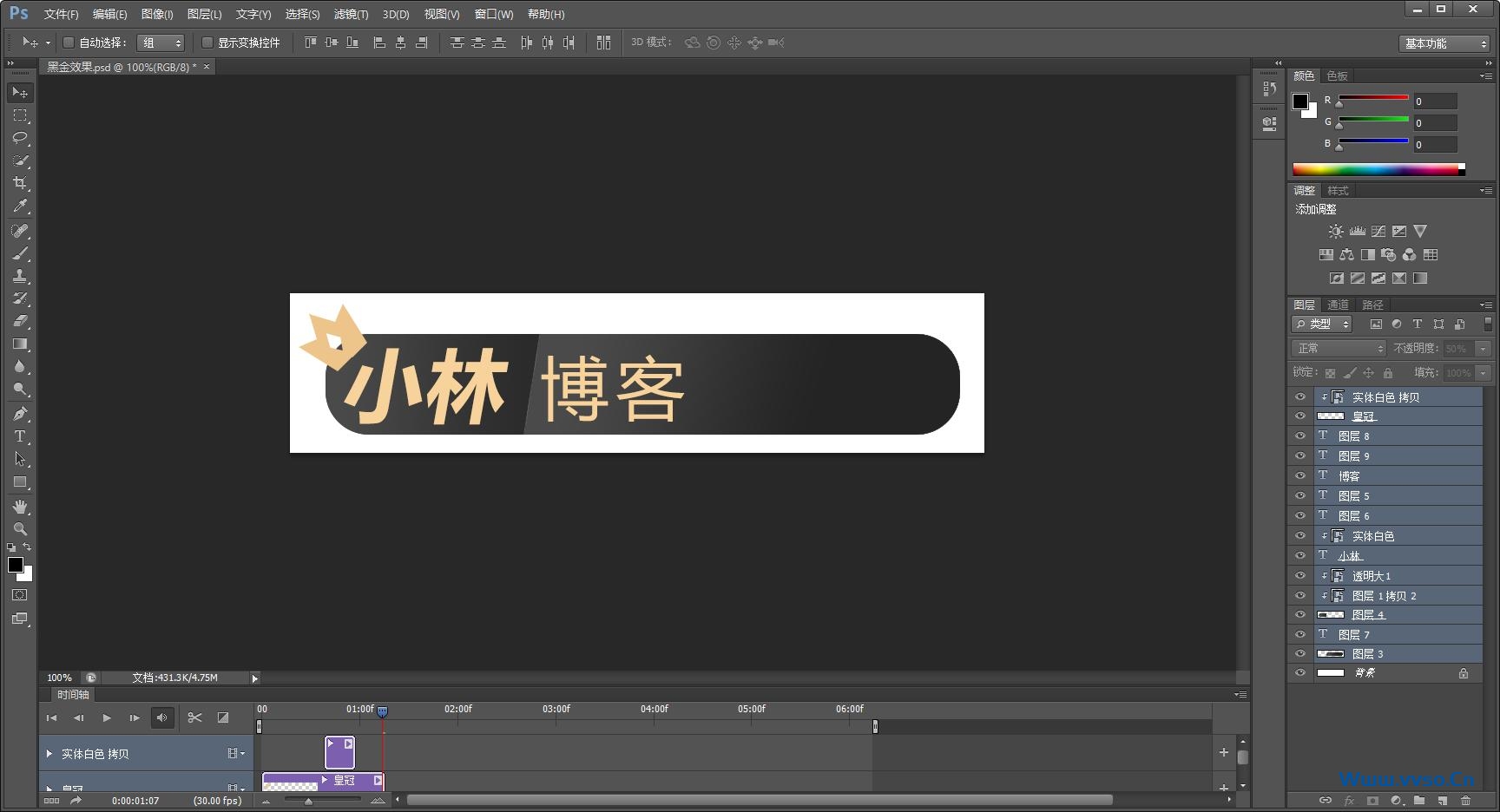
Task: Open the 基本功能 workspace dropdown
Action: tap(1444, 43)
